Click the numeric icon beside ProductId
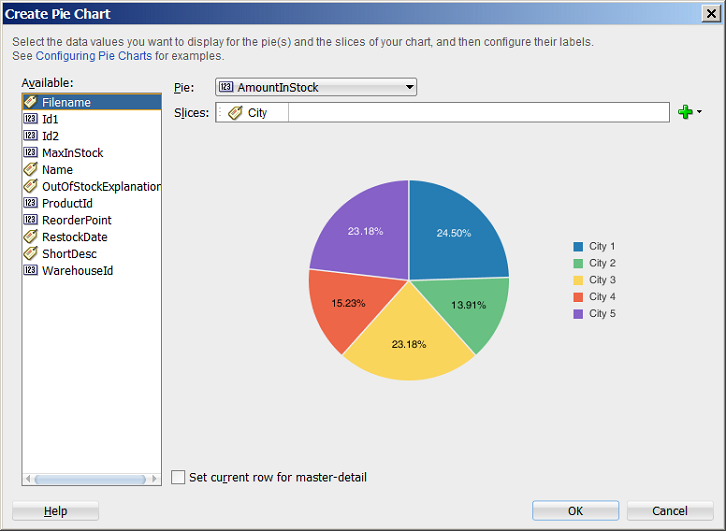 pyautogui.click(x=31, y=203)
